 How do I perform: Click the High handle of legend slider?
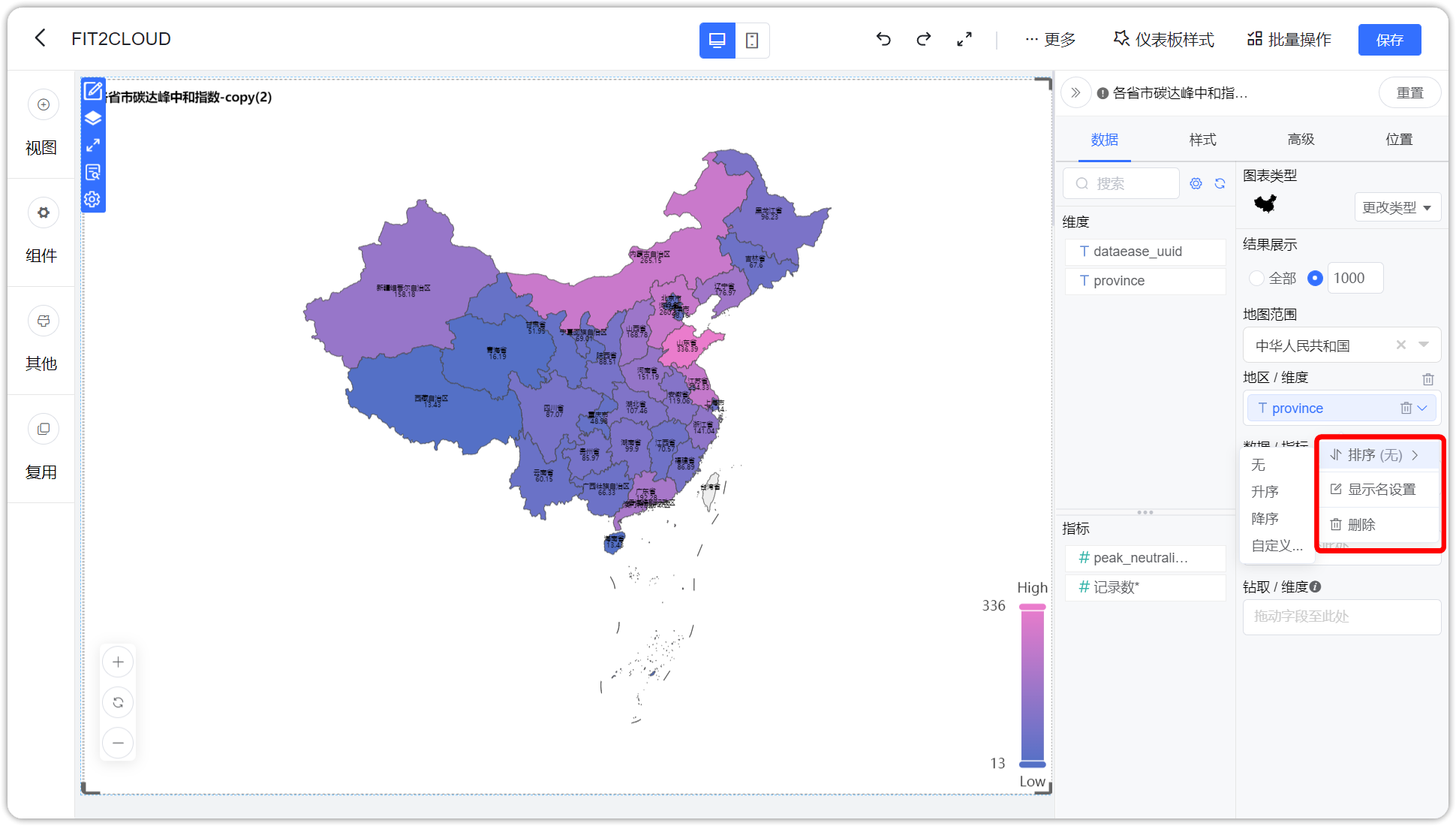coord(1033,607)
